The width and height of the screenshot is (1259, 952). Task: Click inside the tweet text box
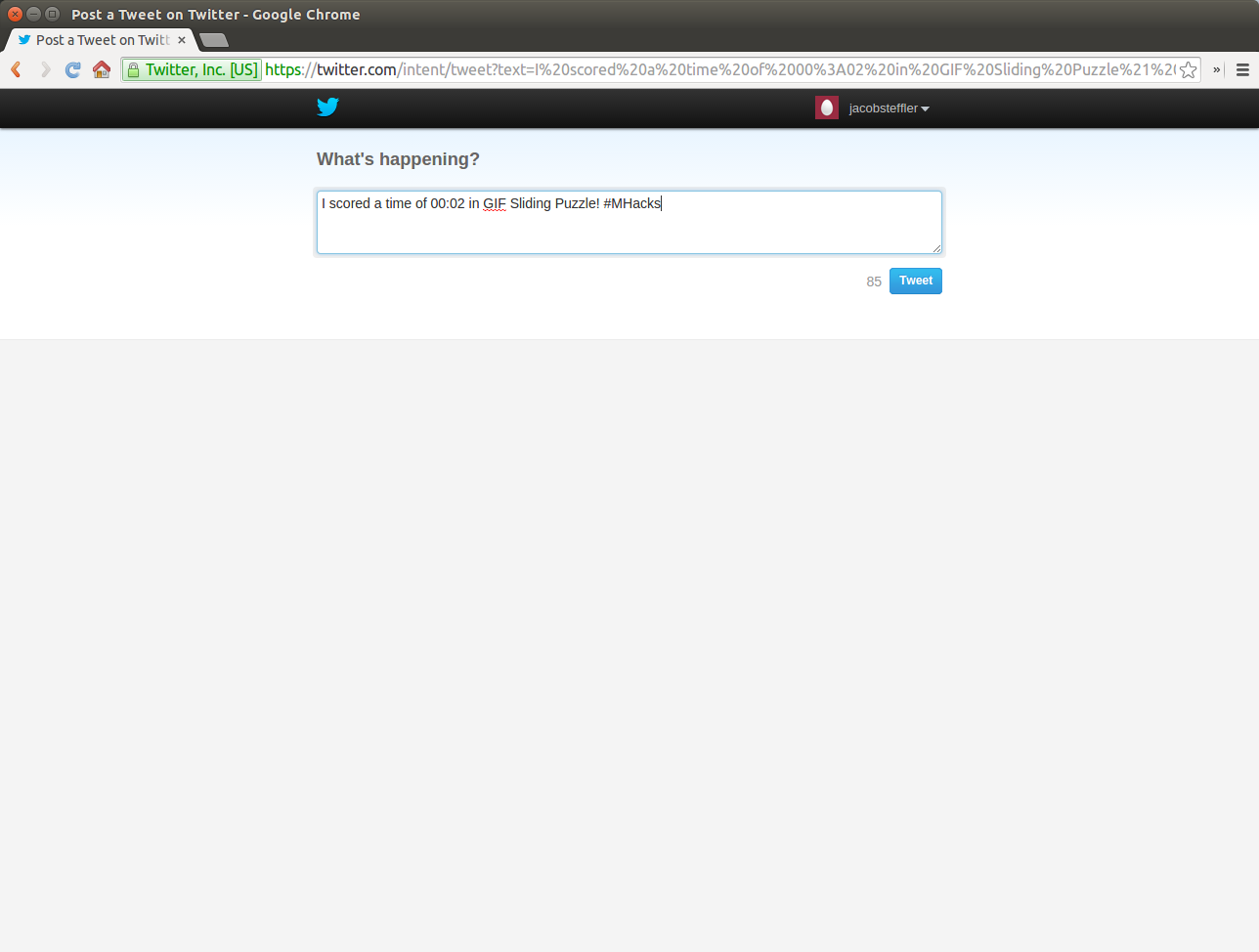click(629, 222)
